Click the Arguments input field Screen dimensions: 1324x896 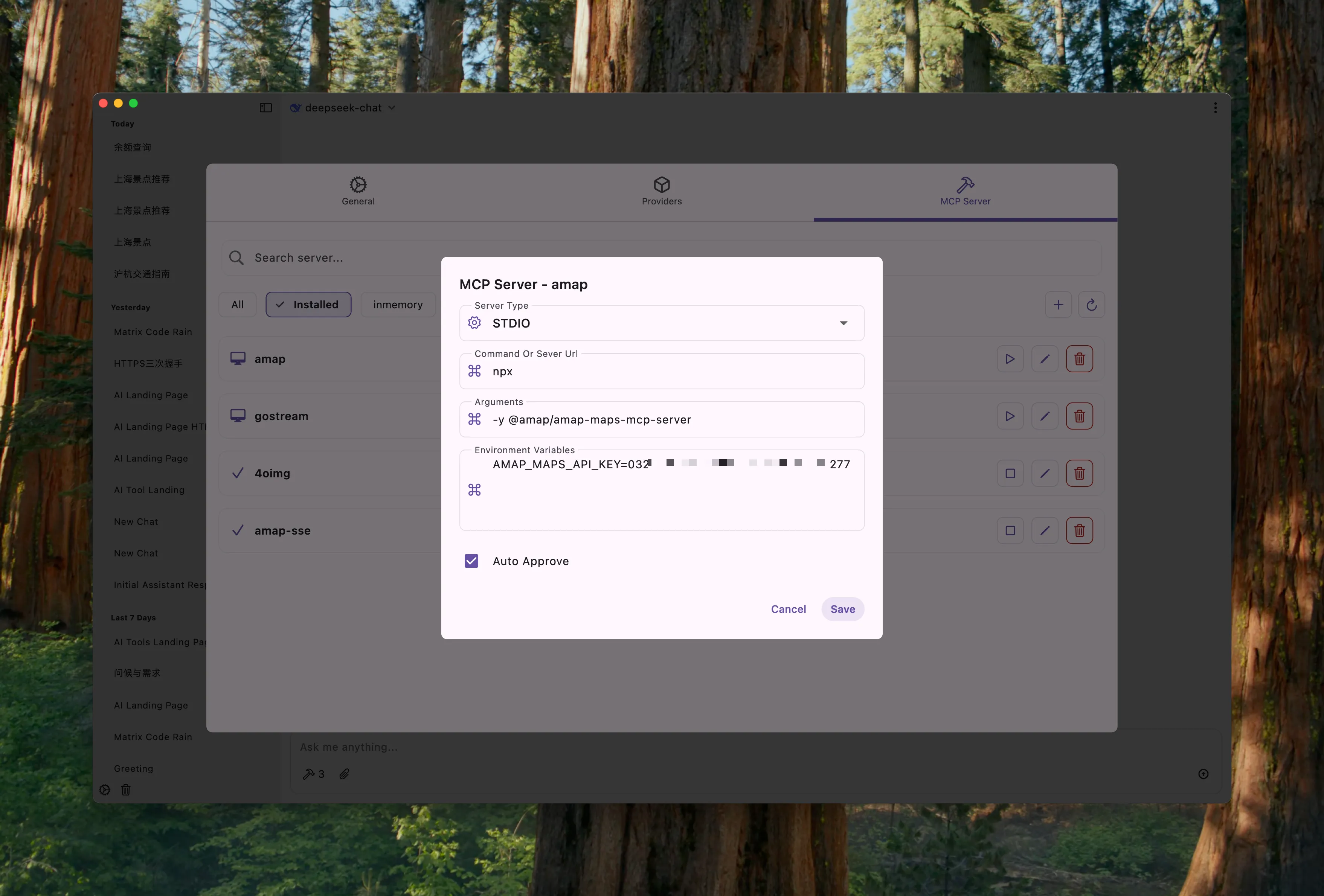(x=661, y=420)
